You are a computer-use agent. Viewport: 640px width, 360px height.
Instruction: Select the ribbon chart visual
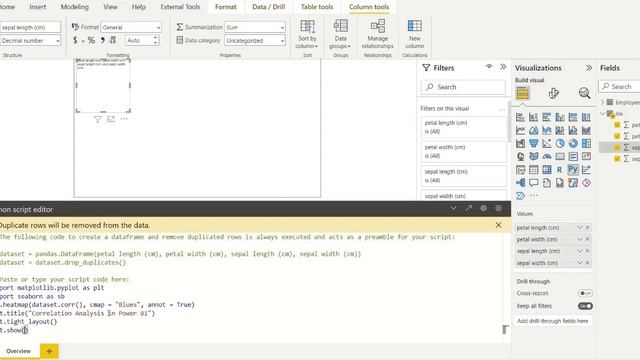(x=586, y=131)
